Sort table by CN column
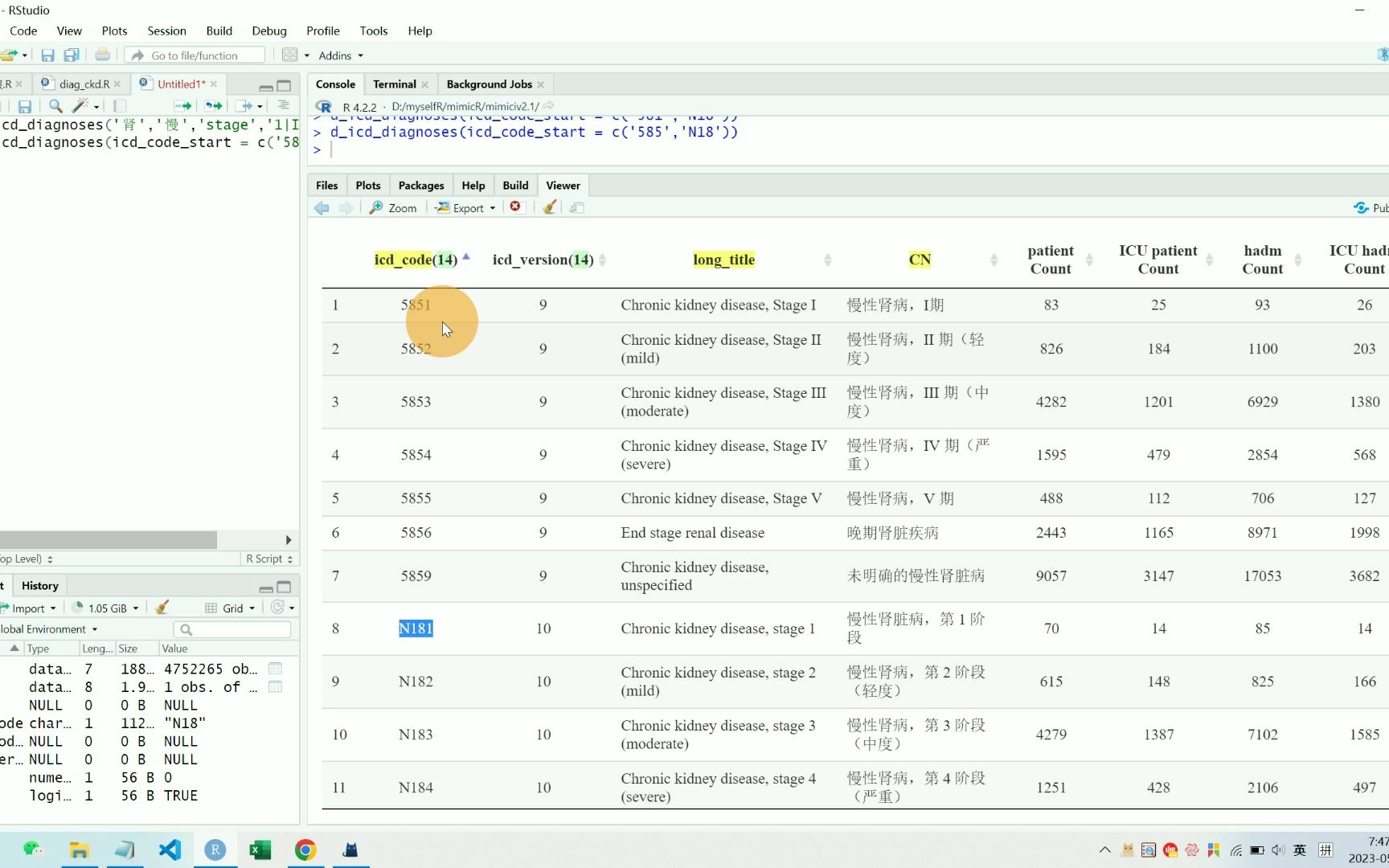 [920, 260]
